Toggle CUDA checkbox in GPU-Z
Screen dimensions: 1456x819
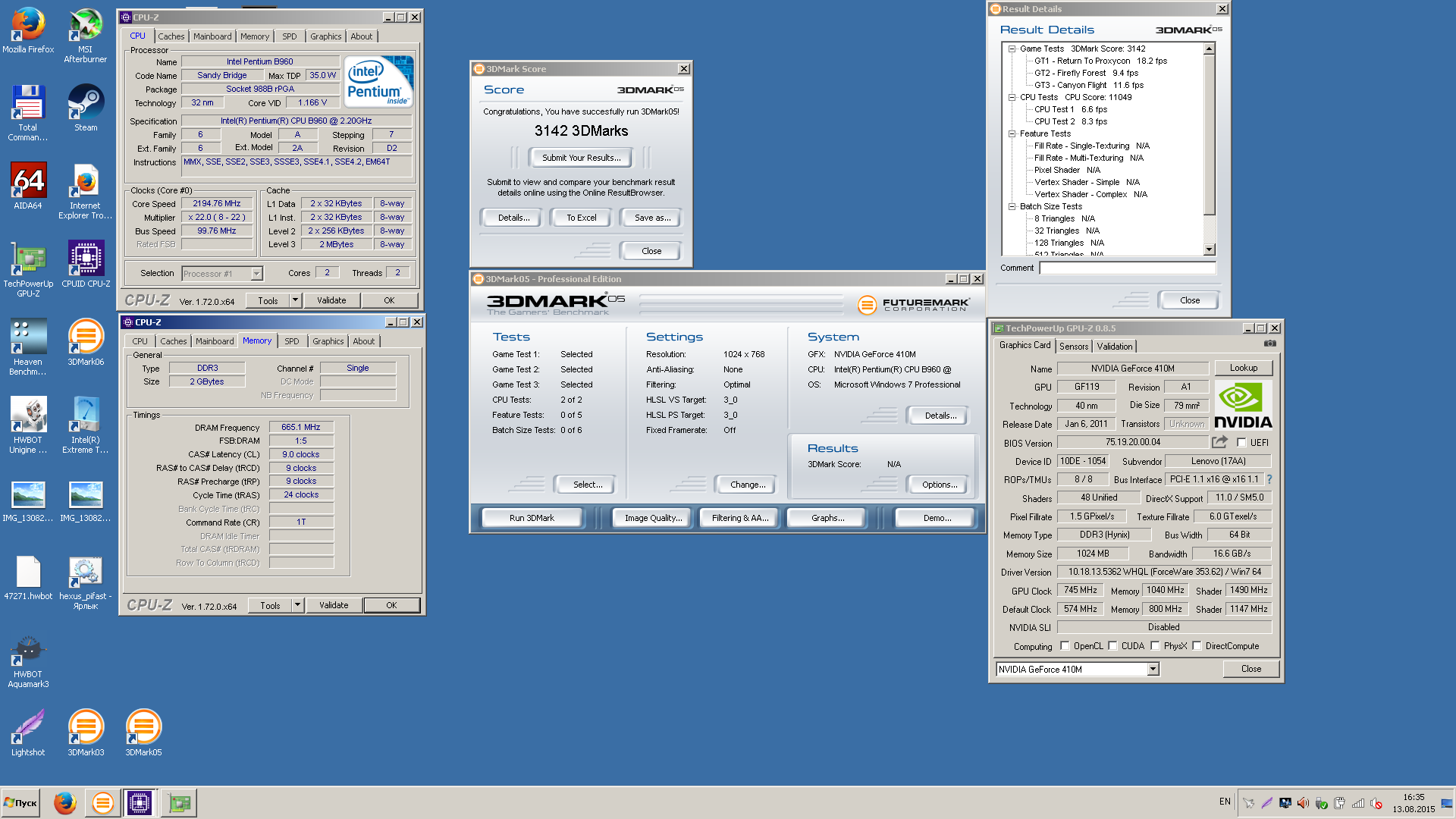pos(1112,646)
